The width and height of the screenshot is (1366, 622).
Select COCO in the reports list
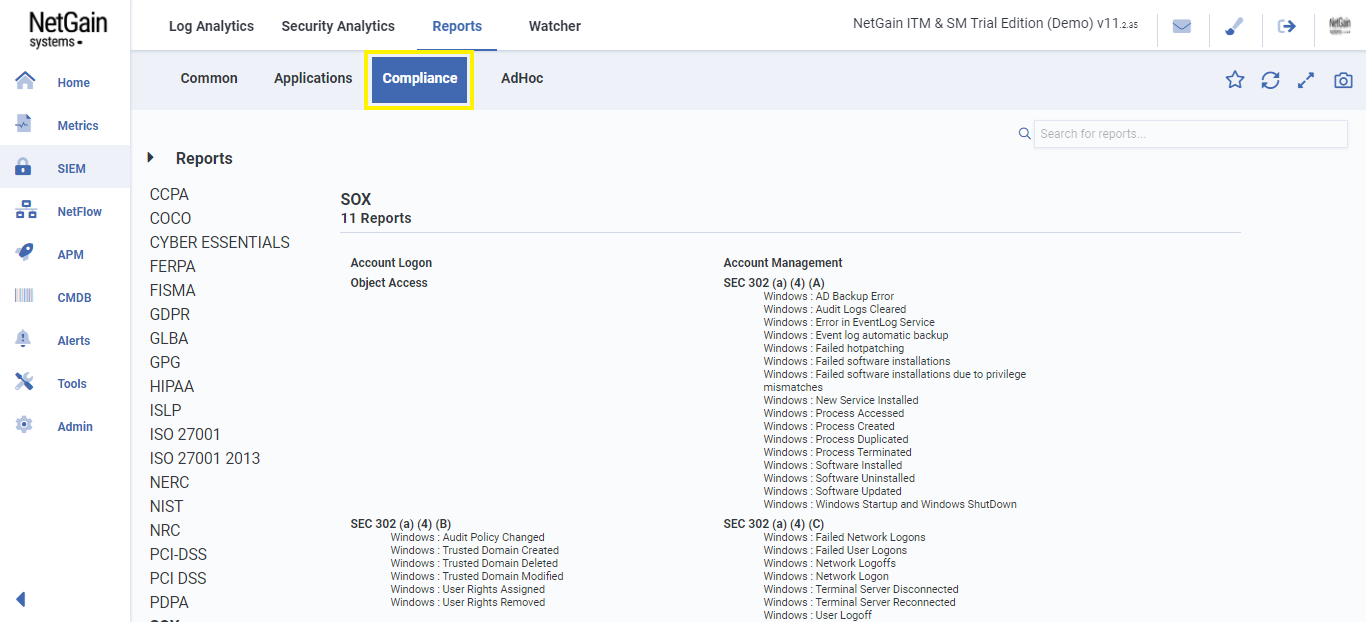(x=170, y=218)
